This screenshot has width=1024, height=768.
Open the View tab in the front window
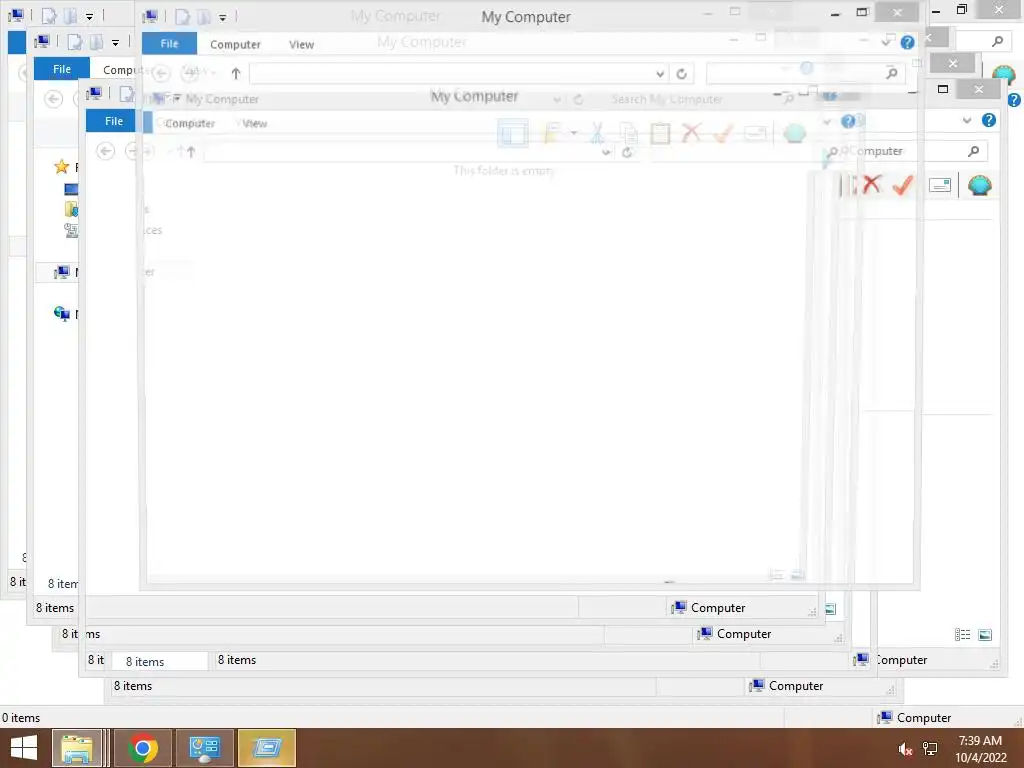[x=301, y=44]
